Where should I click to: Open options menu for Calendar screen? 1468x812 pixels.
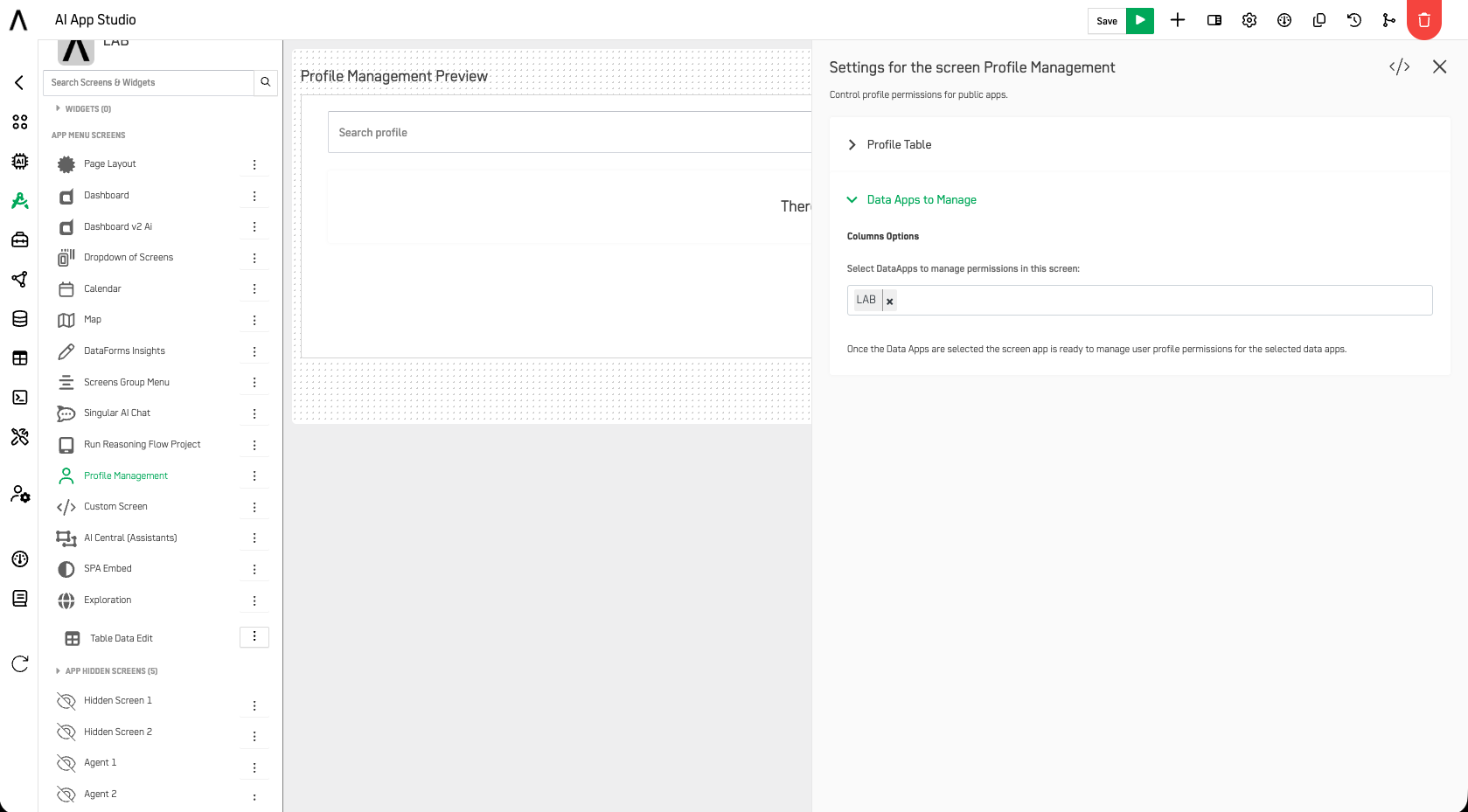tap(254, 288)
